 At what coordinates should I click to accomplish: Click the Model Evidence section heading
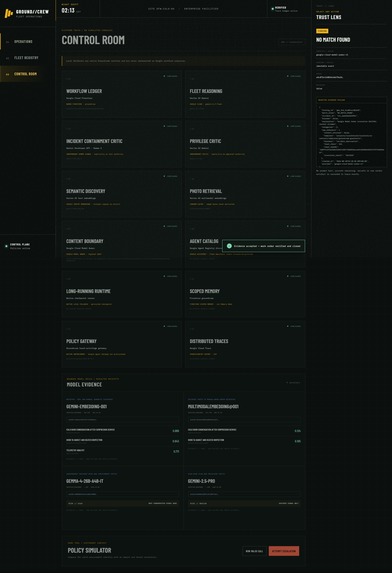click(84, 384)
